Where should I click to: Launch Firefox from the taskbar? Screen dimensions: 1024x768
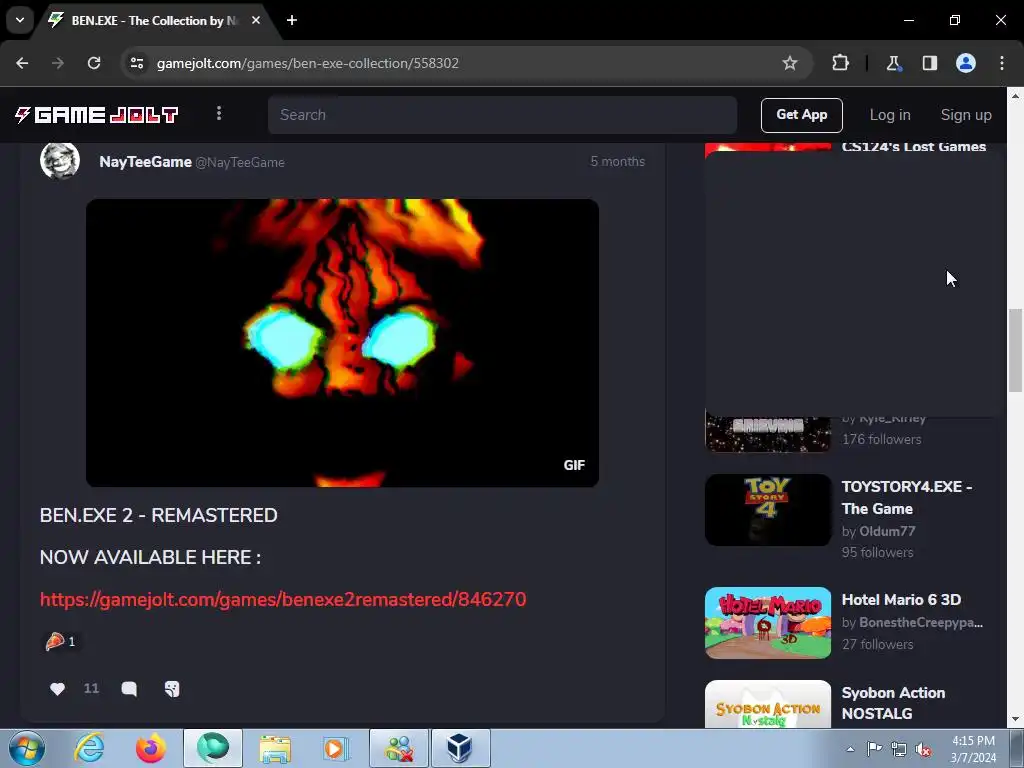point(151,748)
